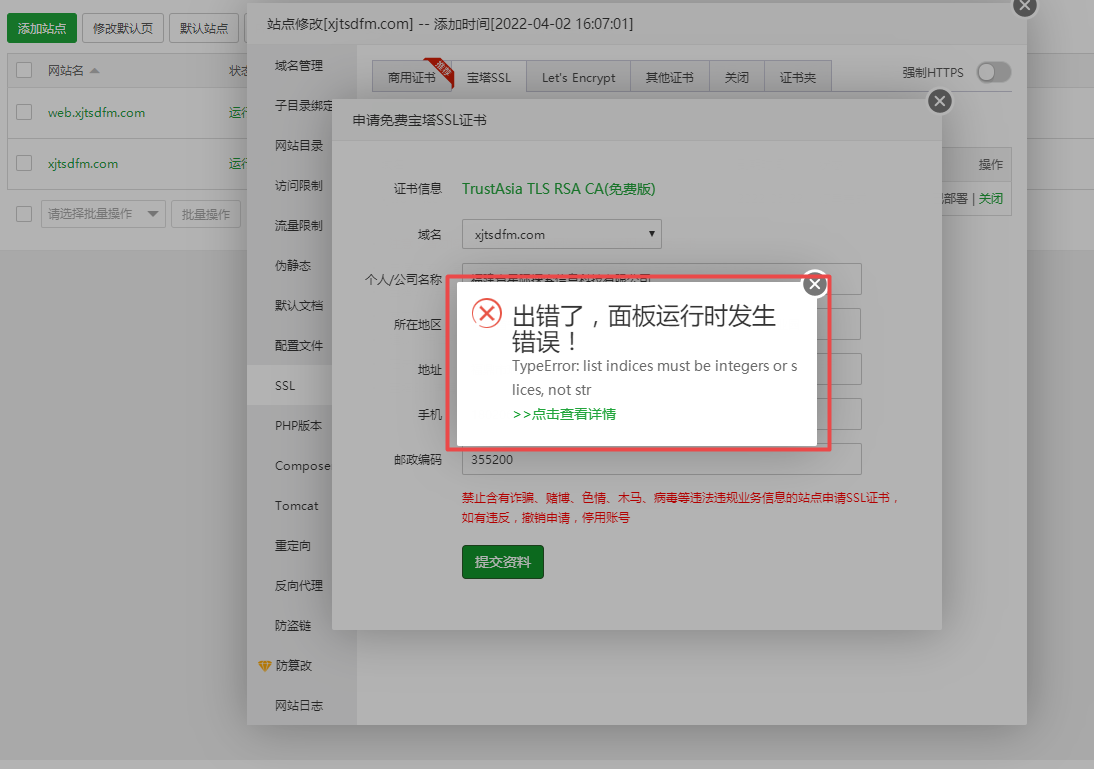Click the postal code field showing 355200
Viewport: 1094px width, 769px height.
[661, 459]
